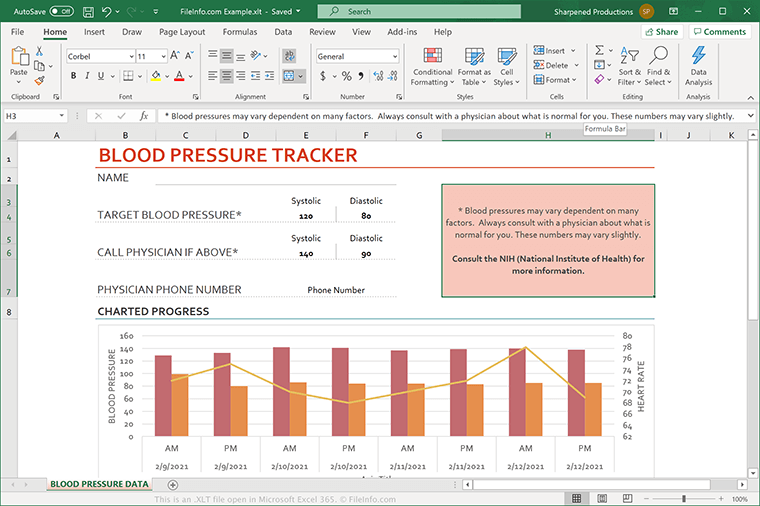Apply yellow Fill Color bucket
The image size is (760, 506).
pos(156,76)
